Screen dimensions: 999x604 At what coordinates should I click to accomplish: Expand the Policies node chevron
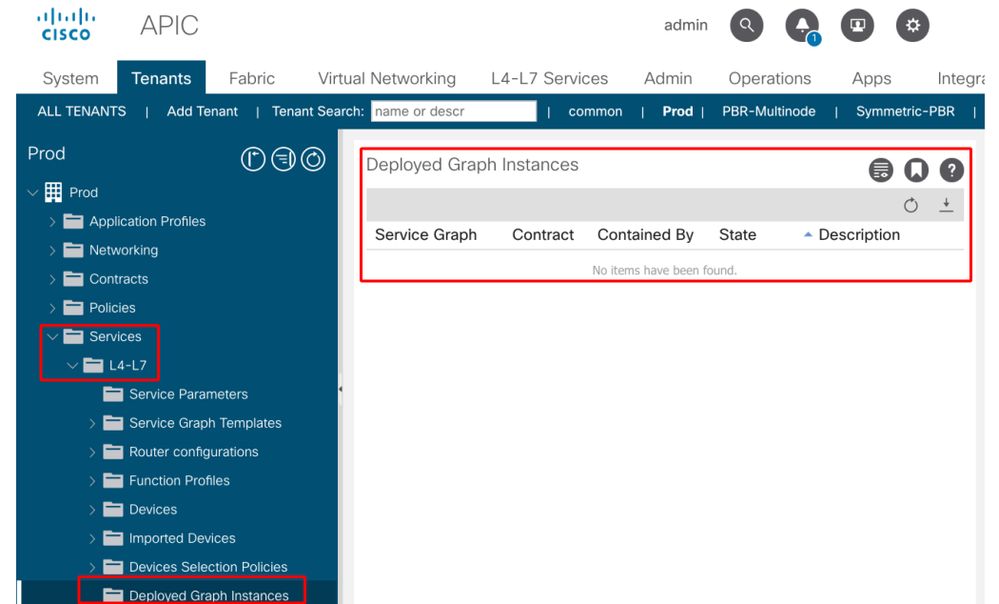(52, 308)
